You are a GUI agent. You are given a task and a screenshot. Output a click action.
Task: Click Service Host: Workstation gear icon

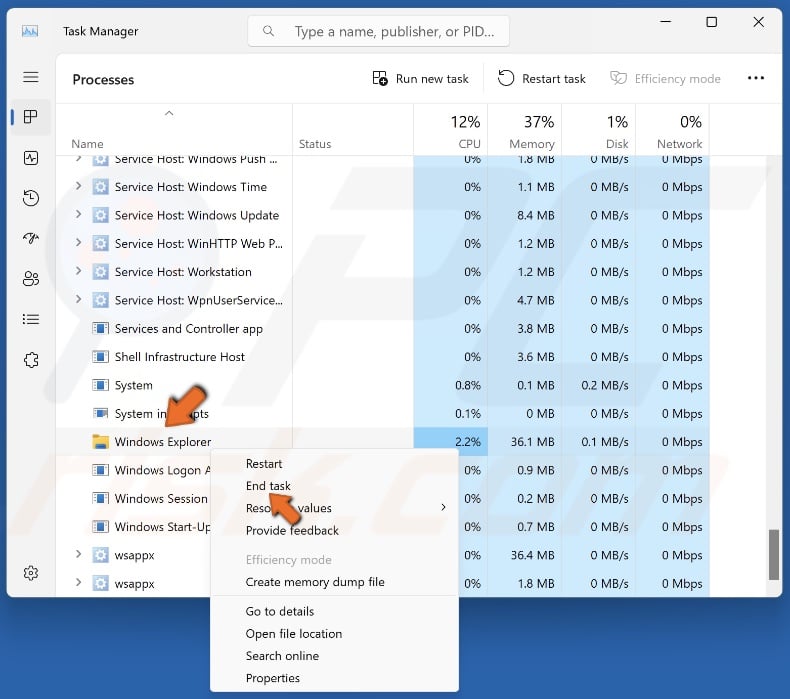[100, 272]
